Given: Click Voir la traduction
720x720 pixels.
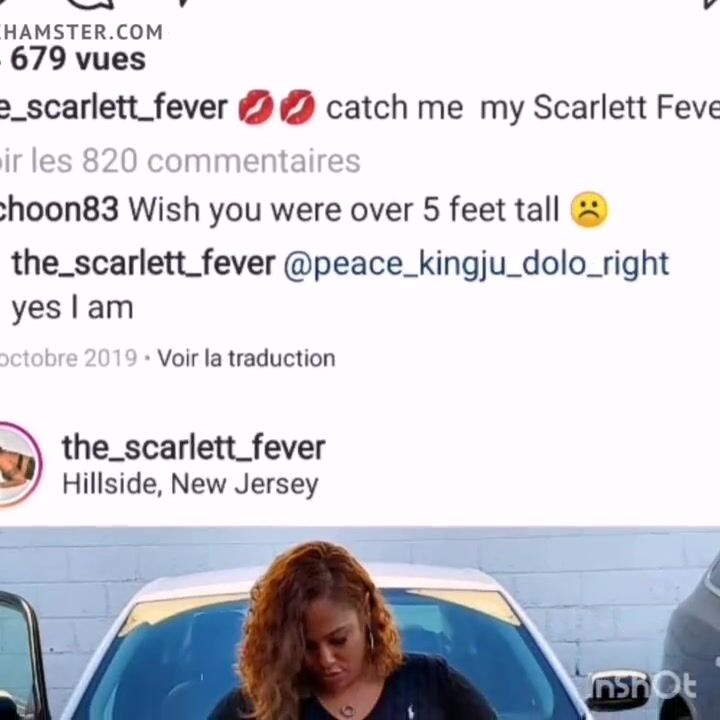Looking at the screenshot, I should [246, 358].
